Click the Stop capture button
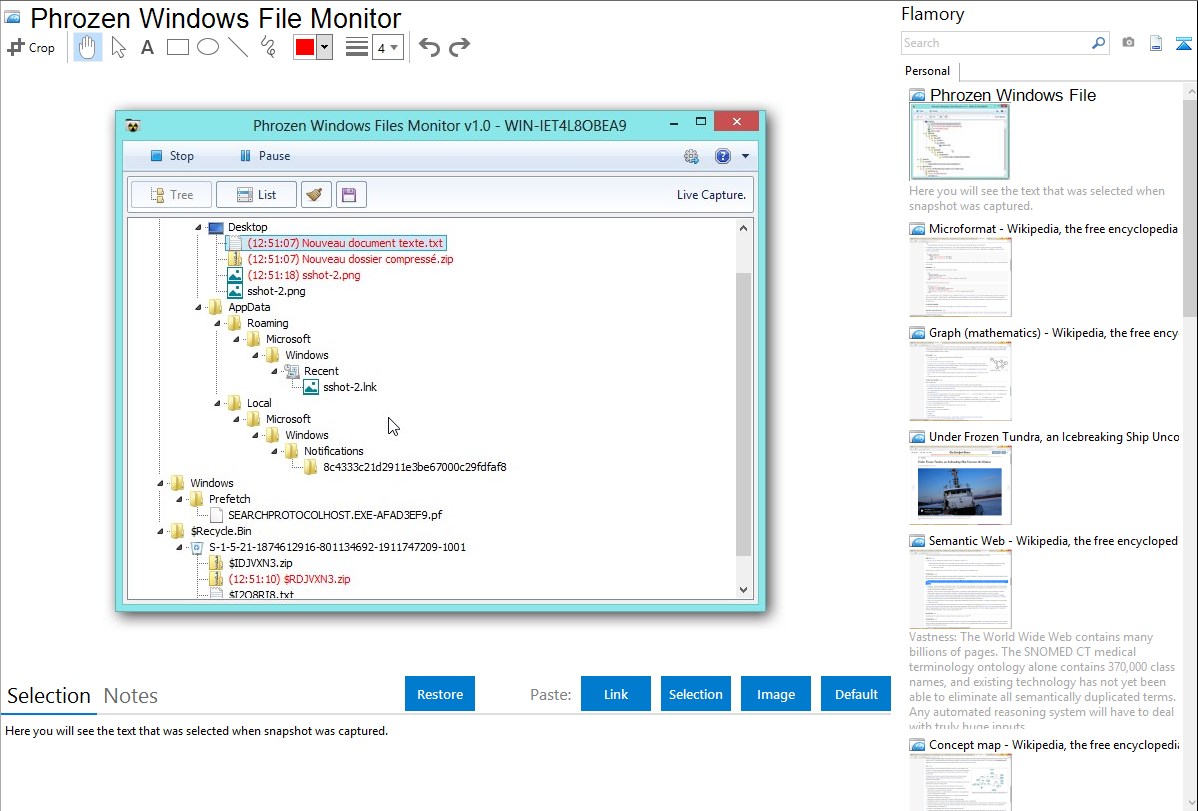The width and height of the screenshot is (1198, 811). (x=172, y=156)
